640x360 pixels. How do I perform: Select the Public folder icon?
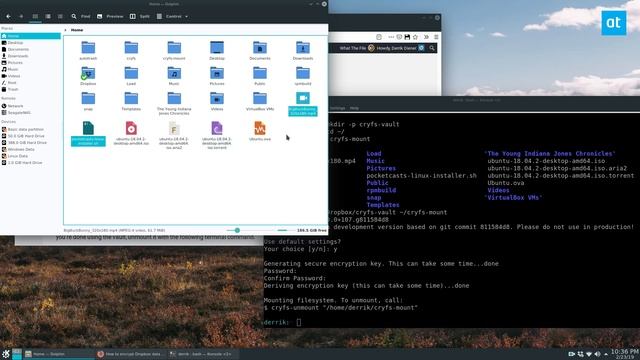point(260,73)
